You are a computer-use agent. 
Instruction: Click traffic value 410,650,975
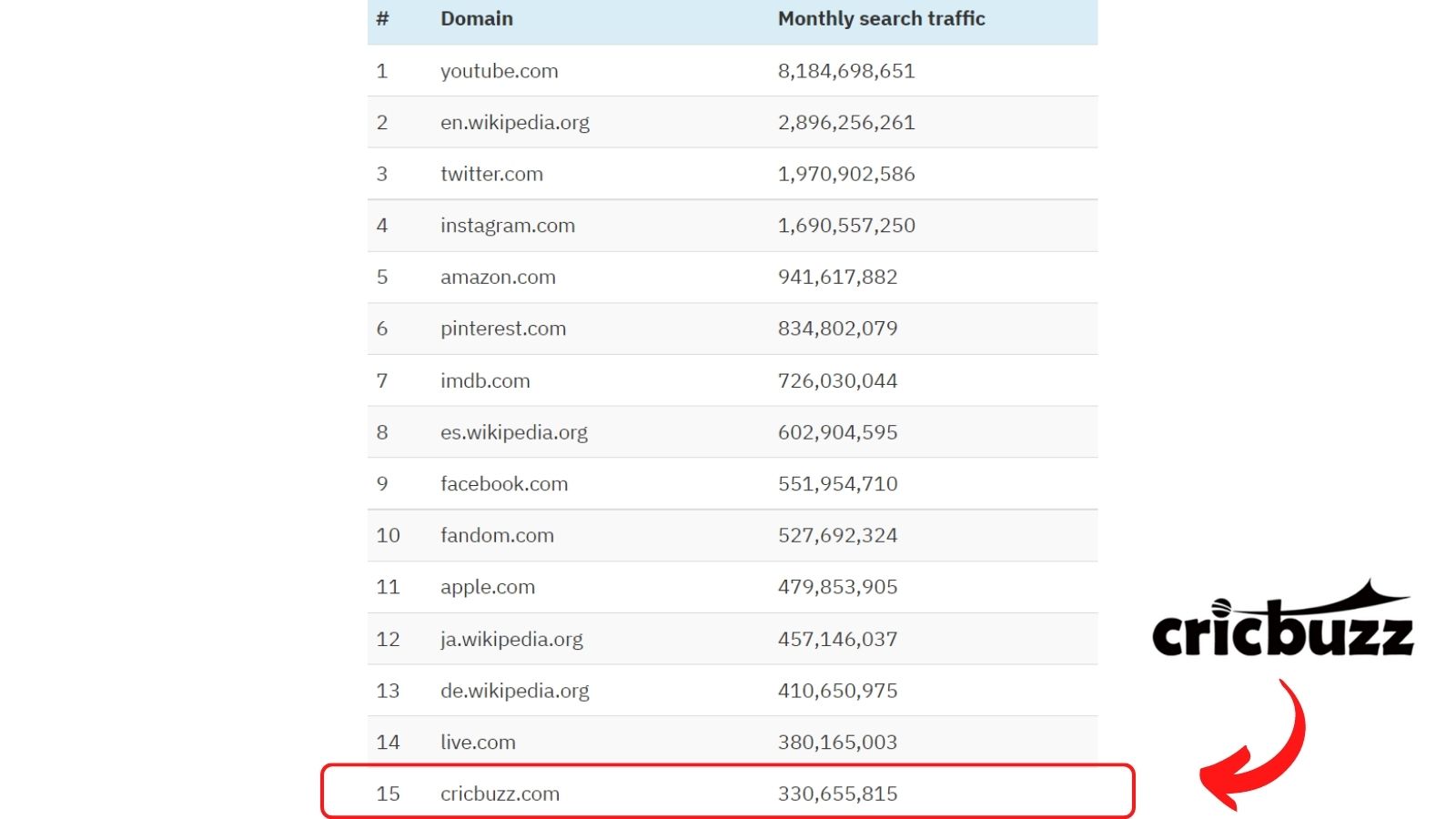tap(837, 691)
